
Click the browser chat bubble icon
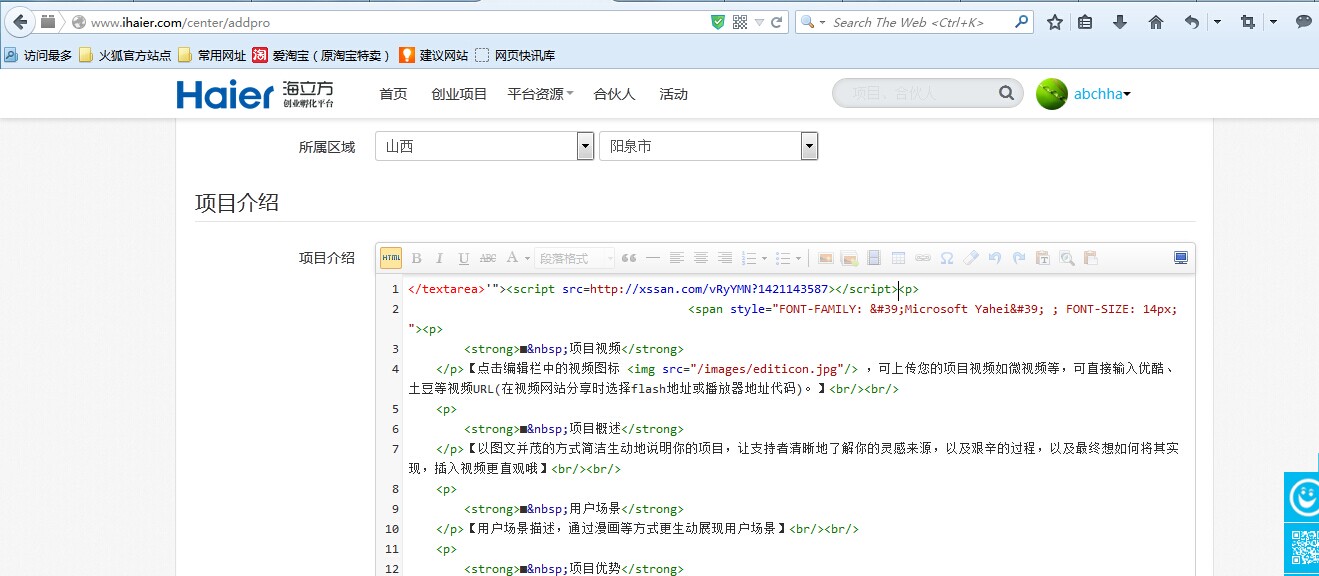click(x=1304, y=22)
